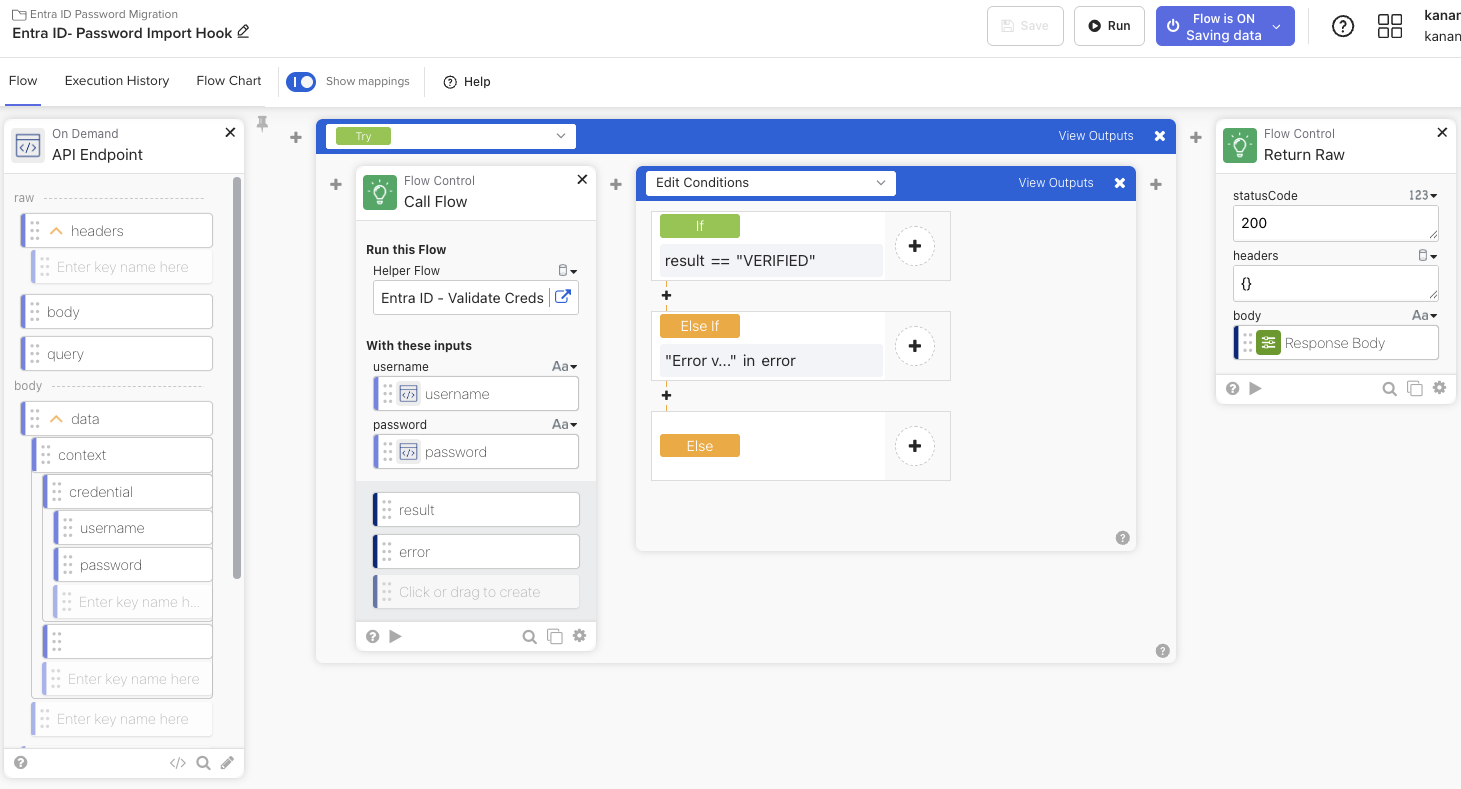Click the API Endpoint card vertical scrollbar

point(237,380)
